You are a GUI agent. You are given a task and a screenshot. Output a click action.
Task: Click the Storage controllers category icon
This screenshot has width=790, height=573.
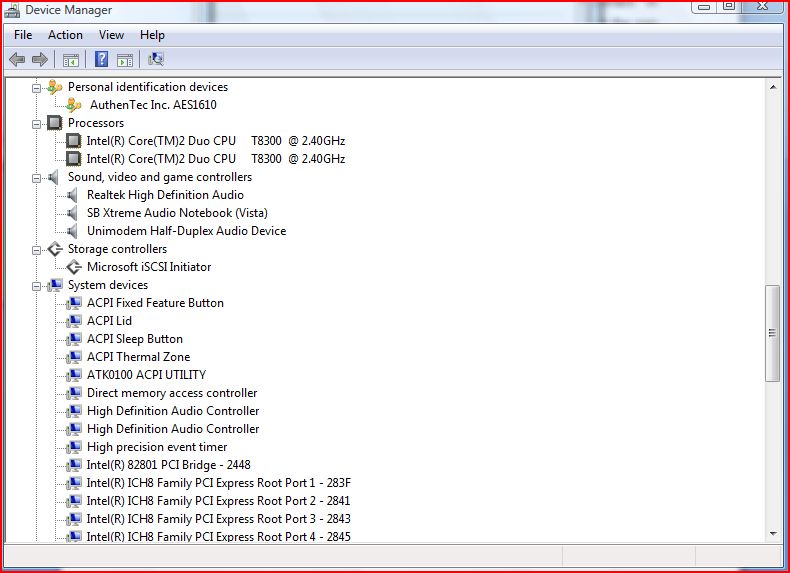(54, 249)
